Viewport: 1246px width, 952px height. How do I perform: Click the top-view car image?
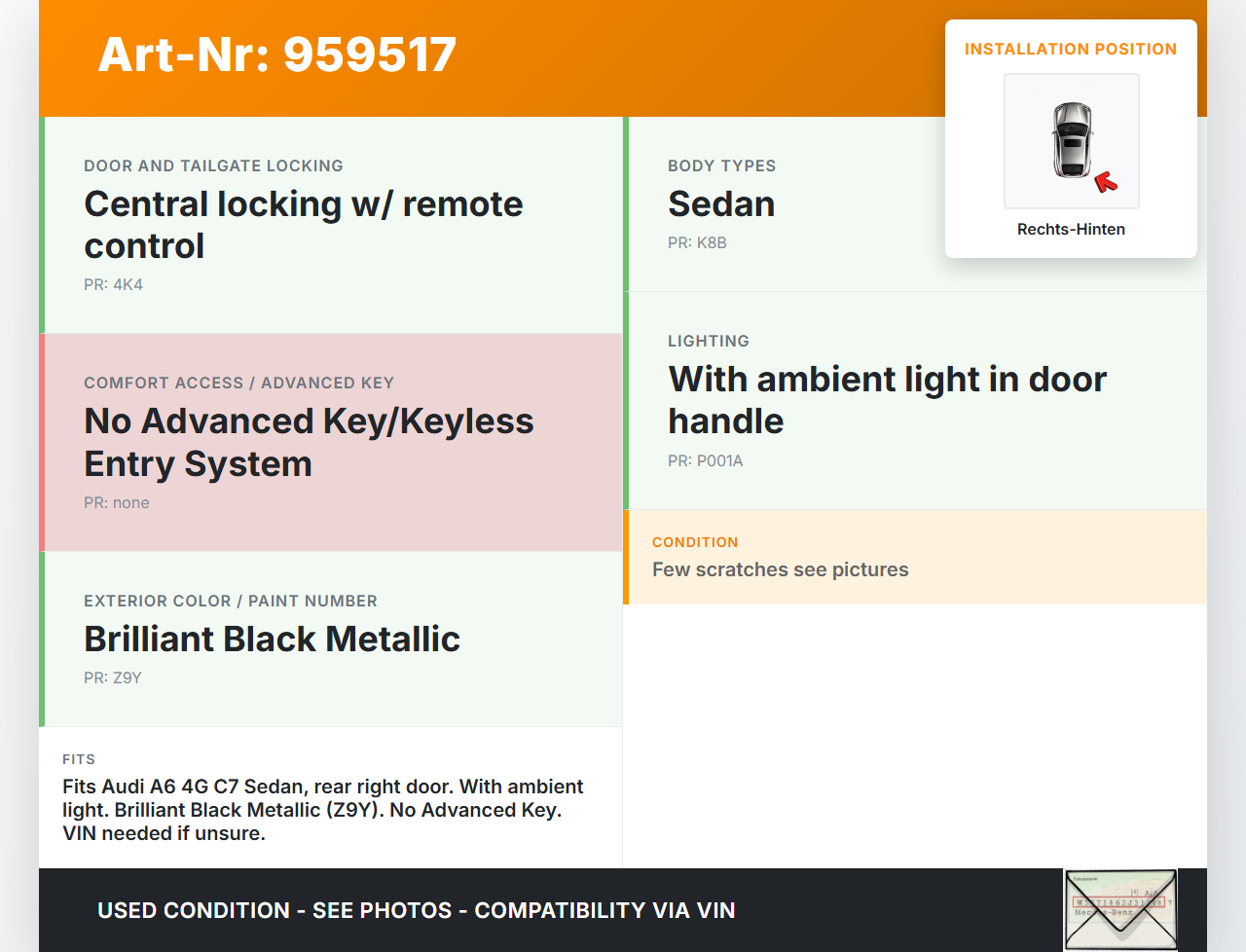coord(1072,140)
